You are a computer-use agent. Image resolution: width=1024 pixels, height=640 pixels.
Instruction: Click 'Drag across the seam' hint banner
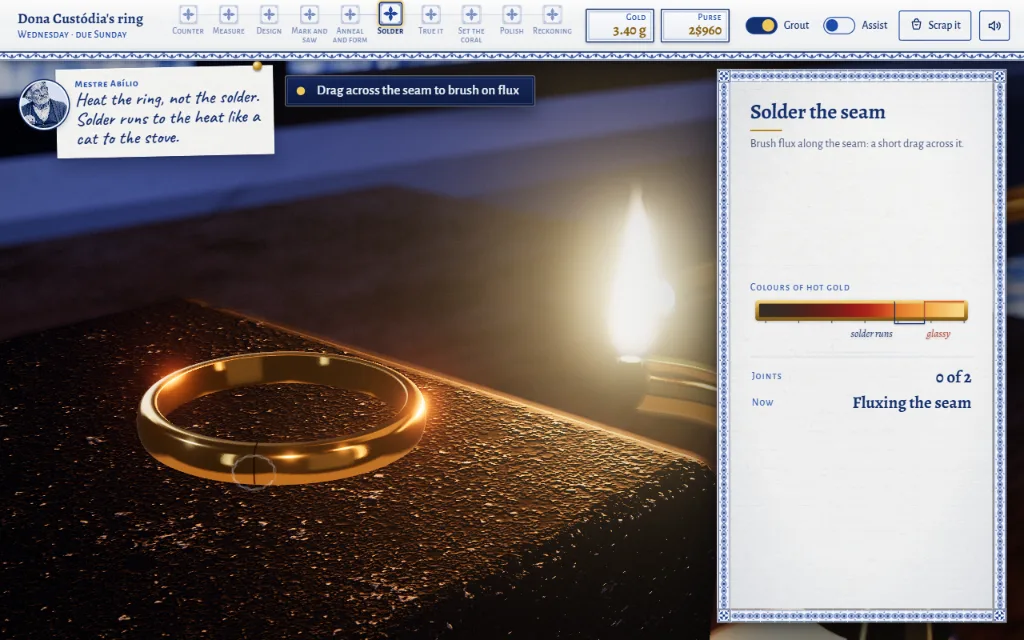click(409, 90)
